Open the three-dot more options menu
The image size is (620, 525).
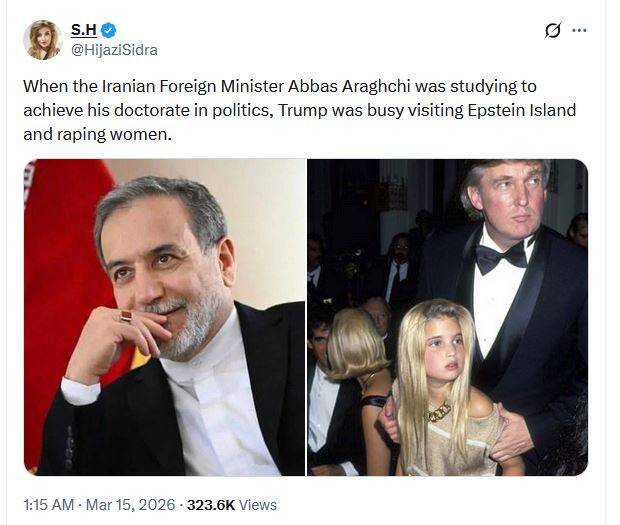(579, 30)
